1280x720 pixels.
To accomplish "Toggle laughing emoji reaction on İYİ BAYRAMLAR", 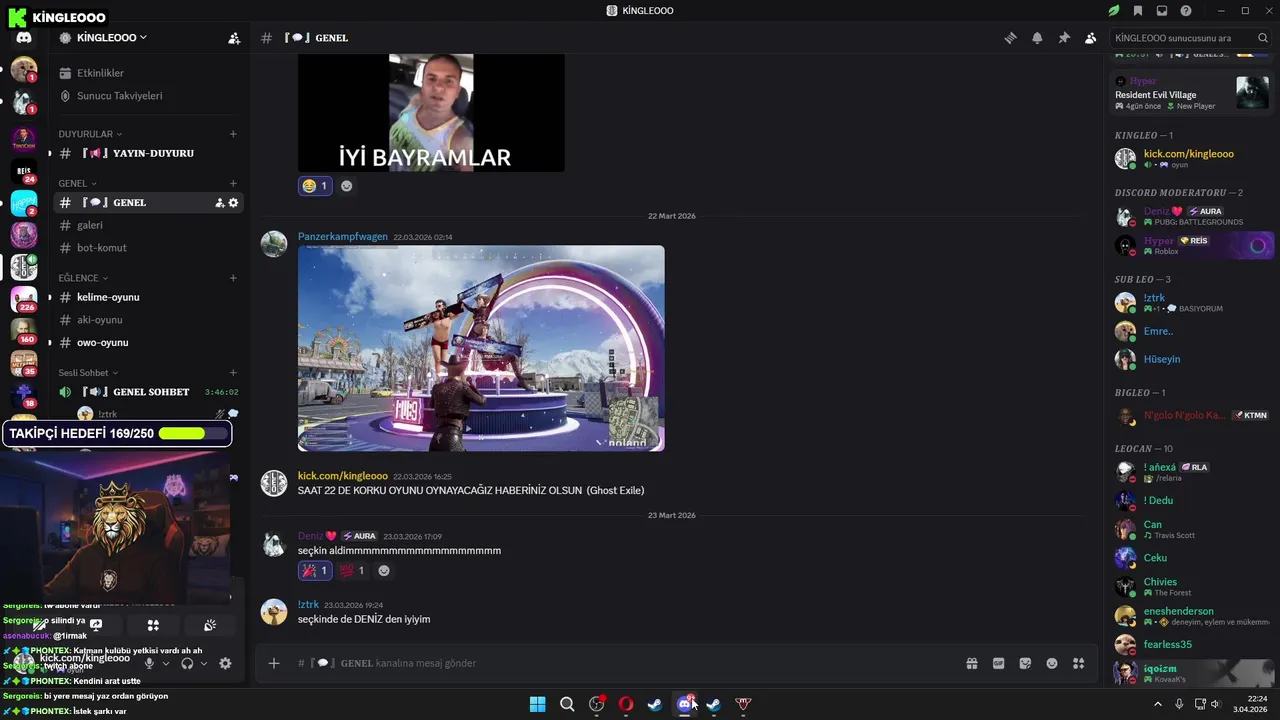I will (x=315, y=185).
